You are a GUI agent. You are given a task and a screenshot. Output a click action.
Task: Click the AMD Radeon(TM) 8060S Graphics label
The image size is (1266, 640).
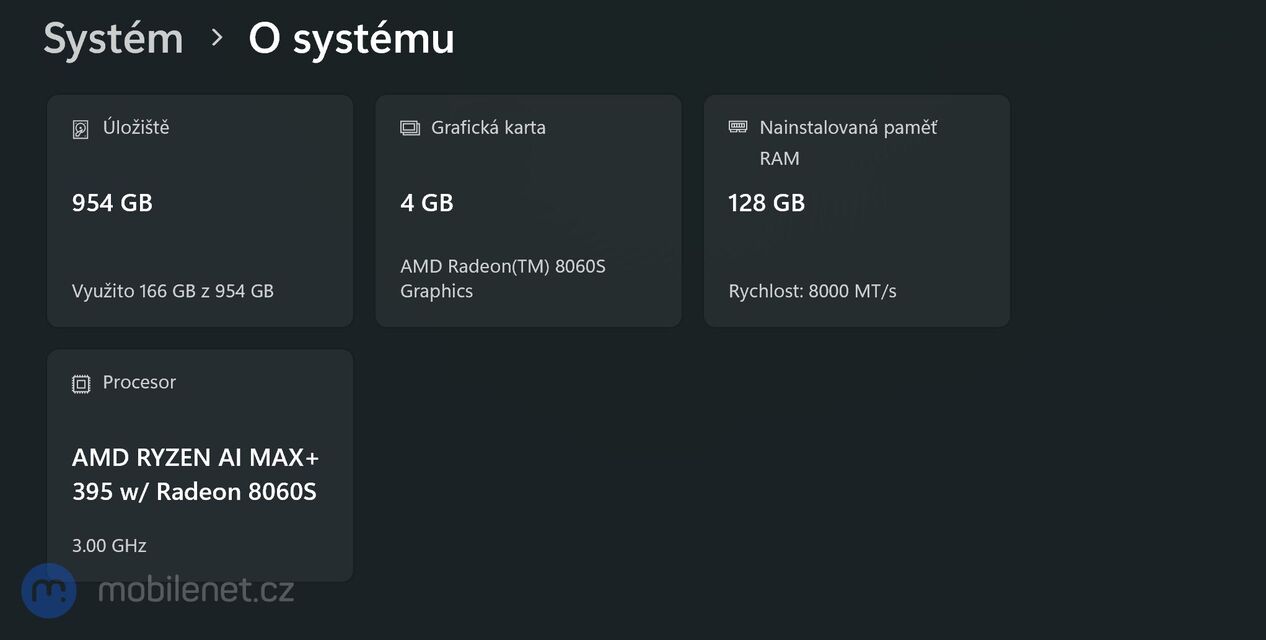pos(502,278)
